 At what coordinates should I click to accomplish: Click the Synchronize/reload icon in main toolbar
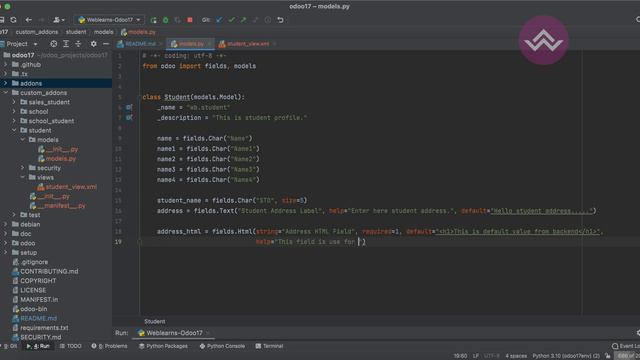13,20
